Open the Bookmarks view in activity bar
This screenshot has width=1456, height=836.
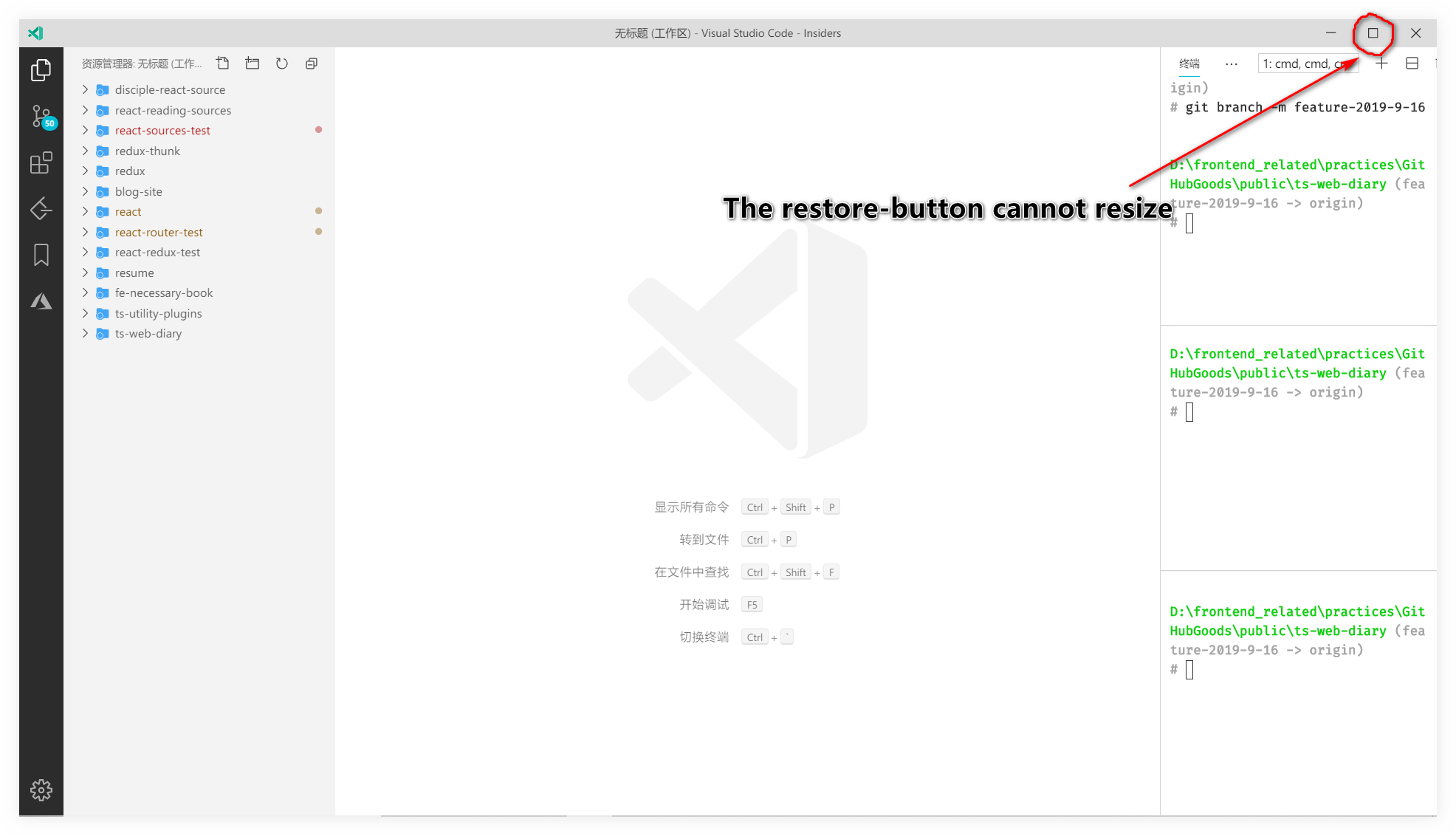coord(41,255)
